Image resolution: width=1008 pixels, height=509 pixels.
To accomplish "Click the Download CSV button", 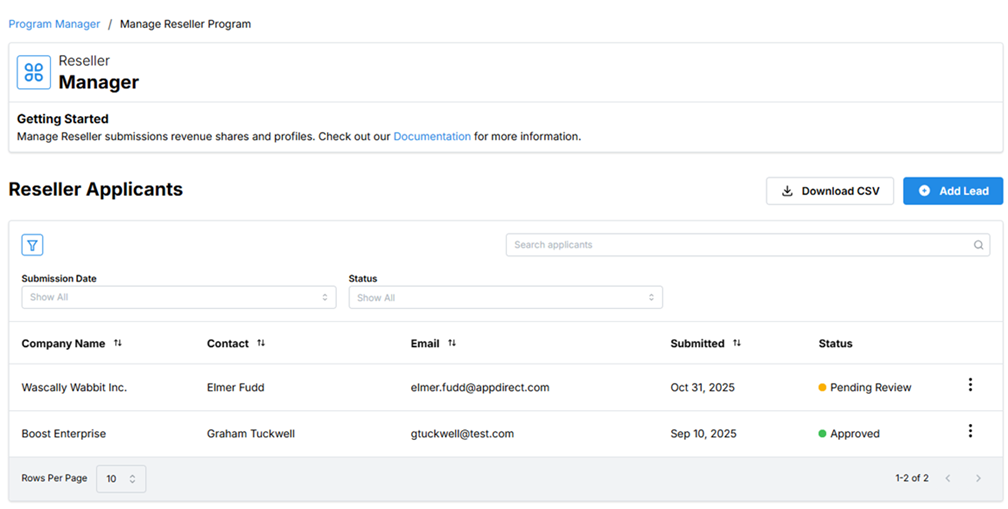I will 829,191.
